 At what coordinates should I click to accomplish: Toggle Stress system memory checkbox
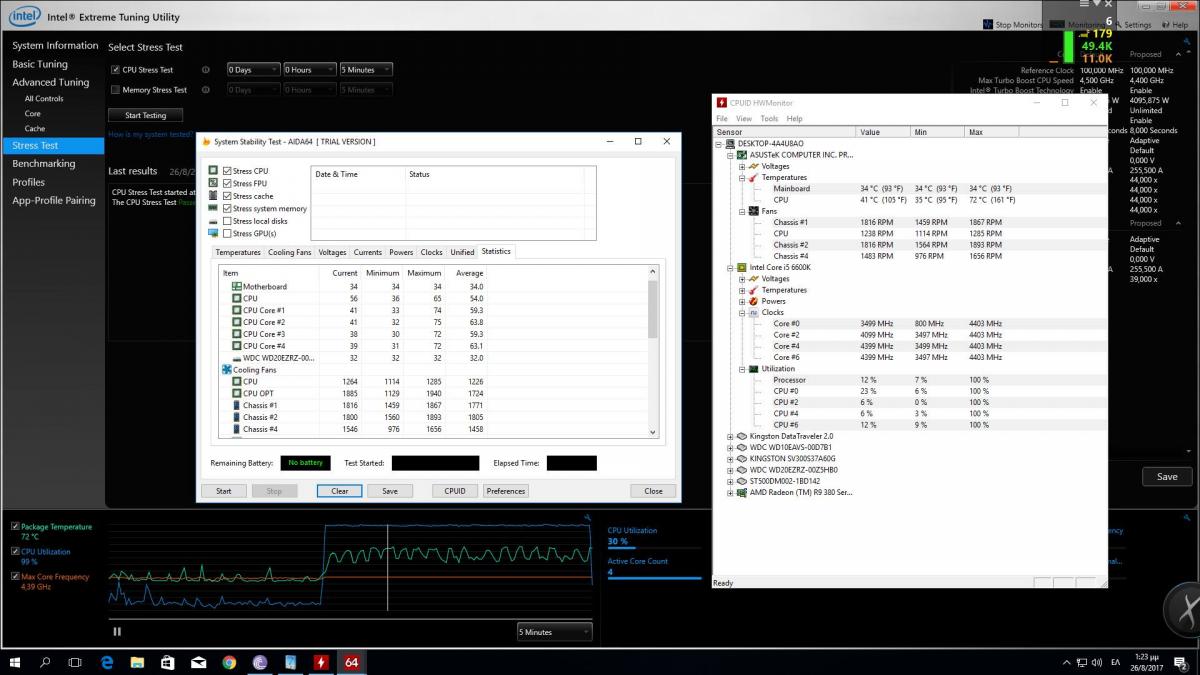[227, 209]
